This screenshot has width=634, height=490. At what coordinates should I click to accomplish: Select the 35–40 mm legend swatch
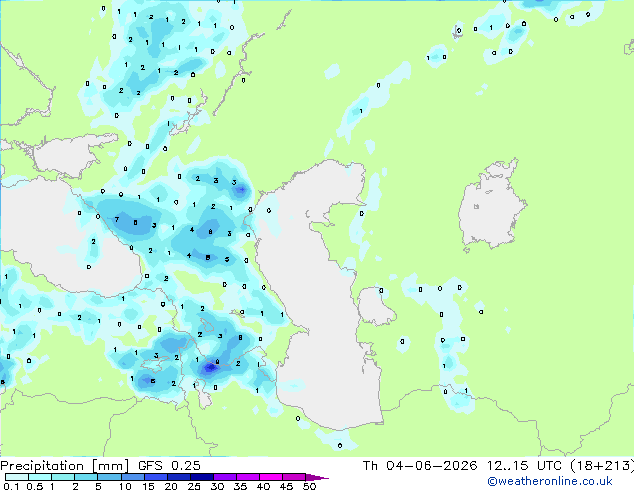pos(248,477)
